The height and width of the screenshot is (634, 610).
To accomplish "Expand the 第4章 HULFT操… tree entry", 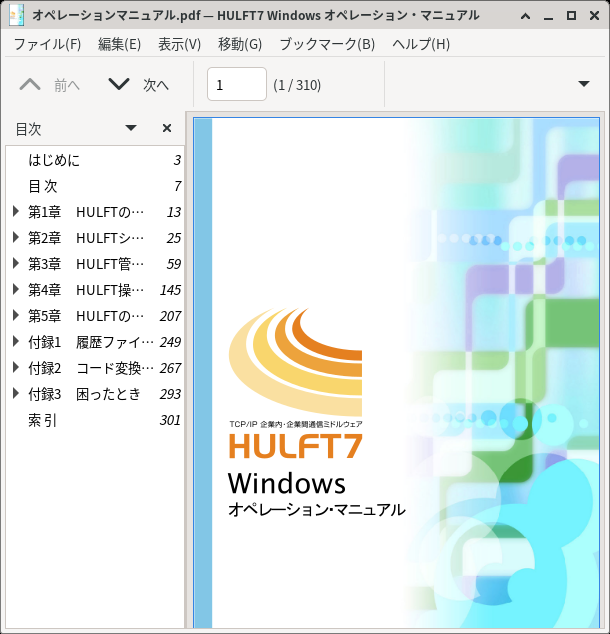I will (15, 290).
